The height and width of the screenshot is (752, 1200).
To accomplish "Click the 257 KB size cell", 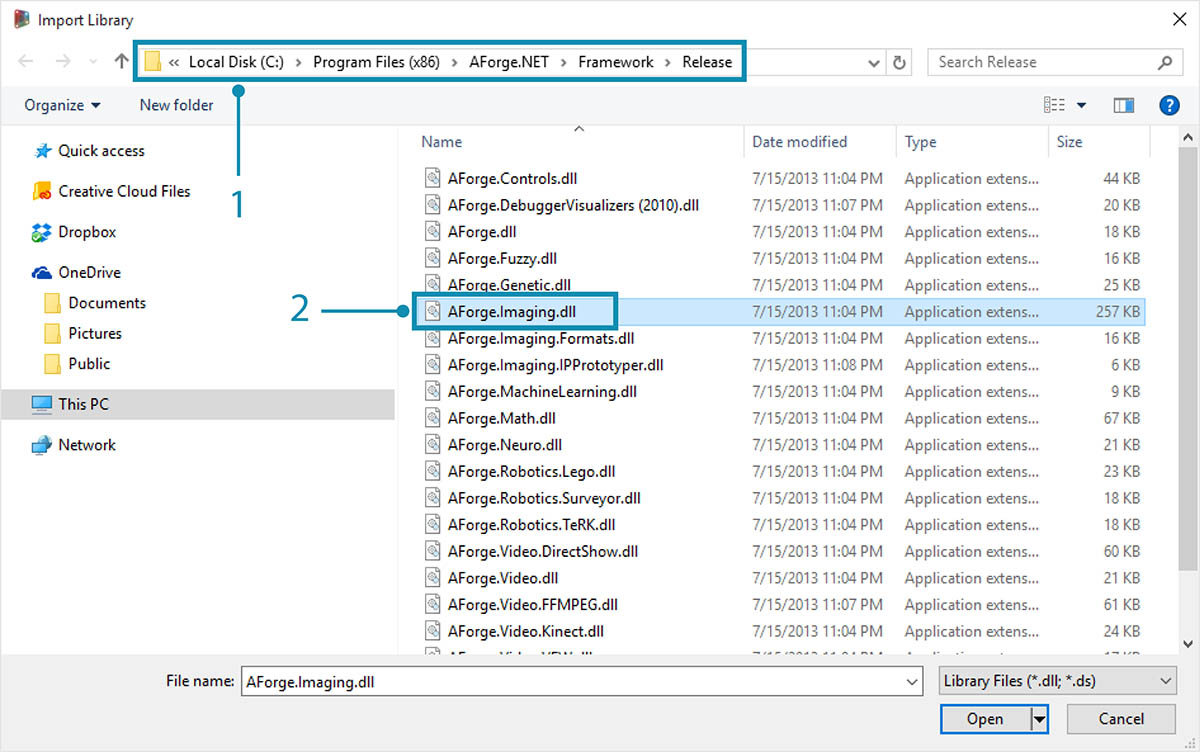I will tap(1118, 312).
